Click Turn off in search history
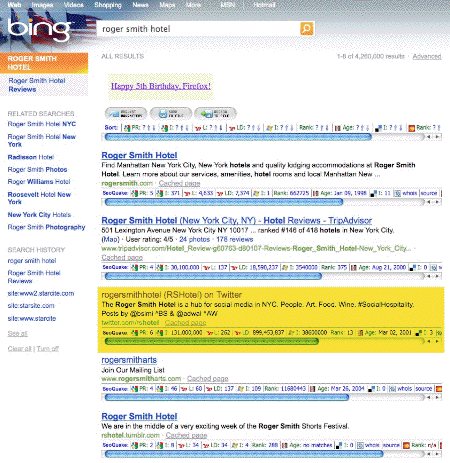 pyautogui.click(x=48, y=349)
